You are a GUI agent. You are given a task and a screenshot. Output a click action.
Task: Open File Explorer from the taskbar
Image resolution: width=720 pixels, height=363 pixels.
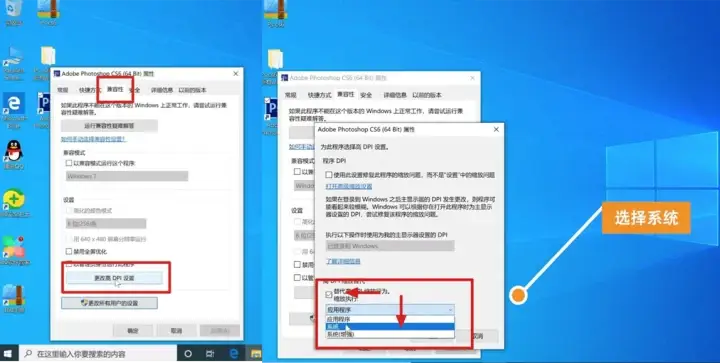click(255, 354)
